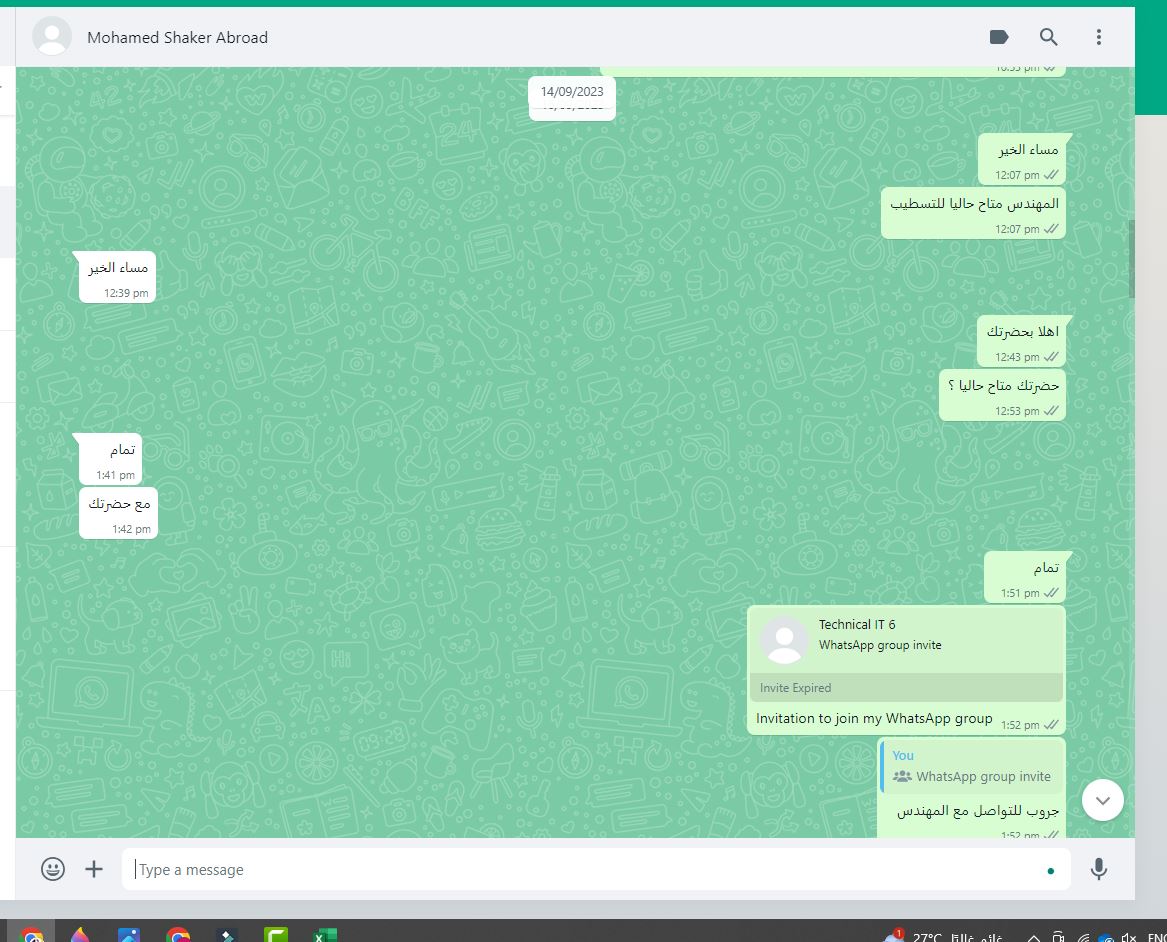Select the received 'تمام' message at 1:41 pm
Image resolution: width=1167 pixels, height=942 pixels.
(110, 459)
